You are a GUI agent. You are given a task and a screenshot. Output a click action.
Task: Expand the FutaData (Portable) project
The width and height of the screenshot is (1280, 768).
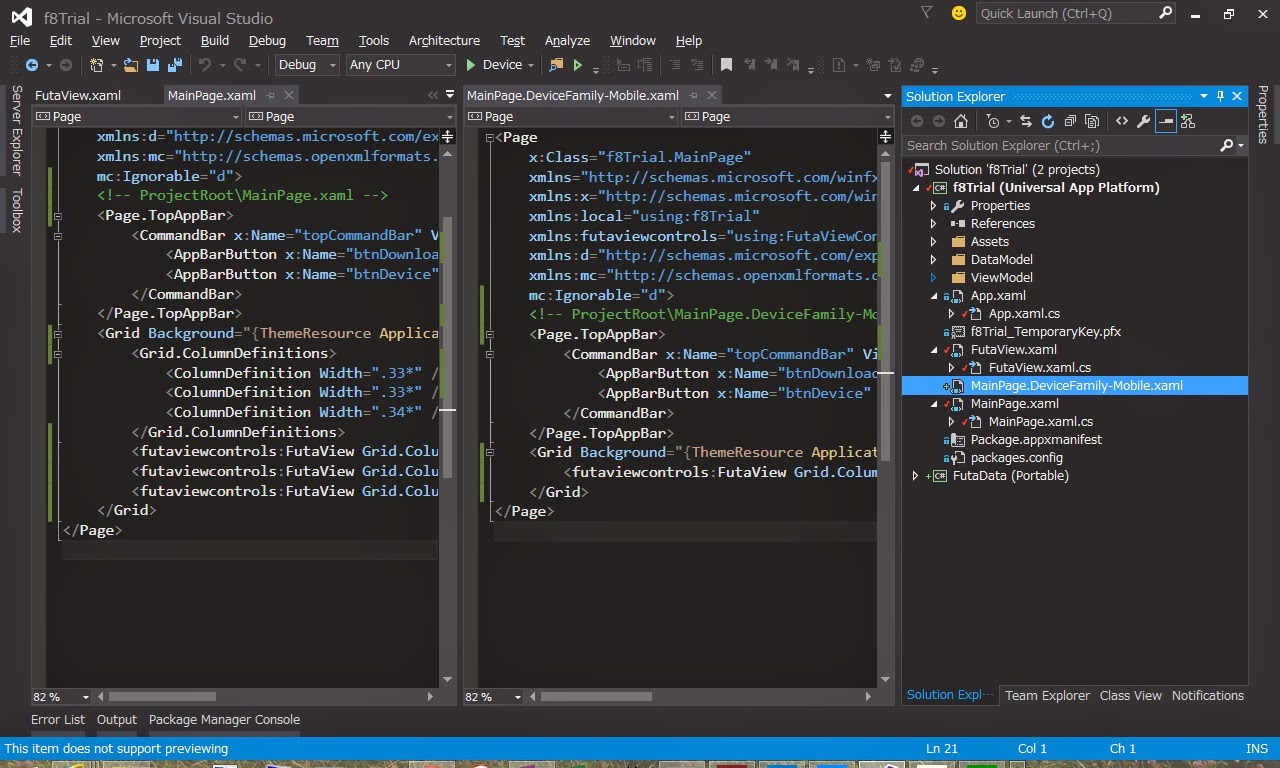[916, 475]
